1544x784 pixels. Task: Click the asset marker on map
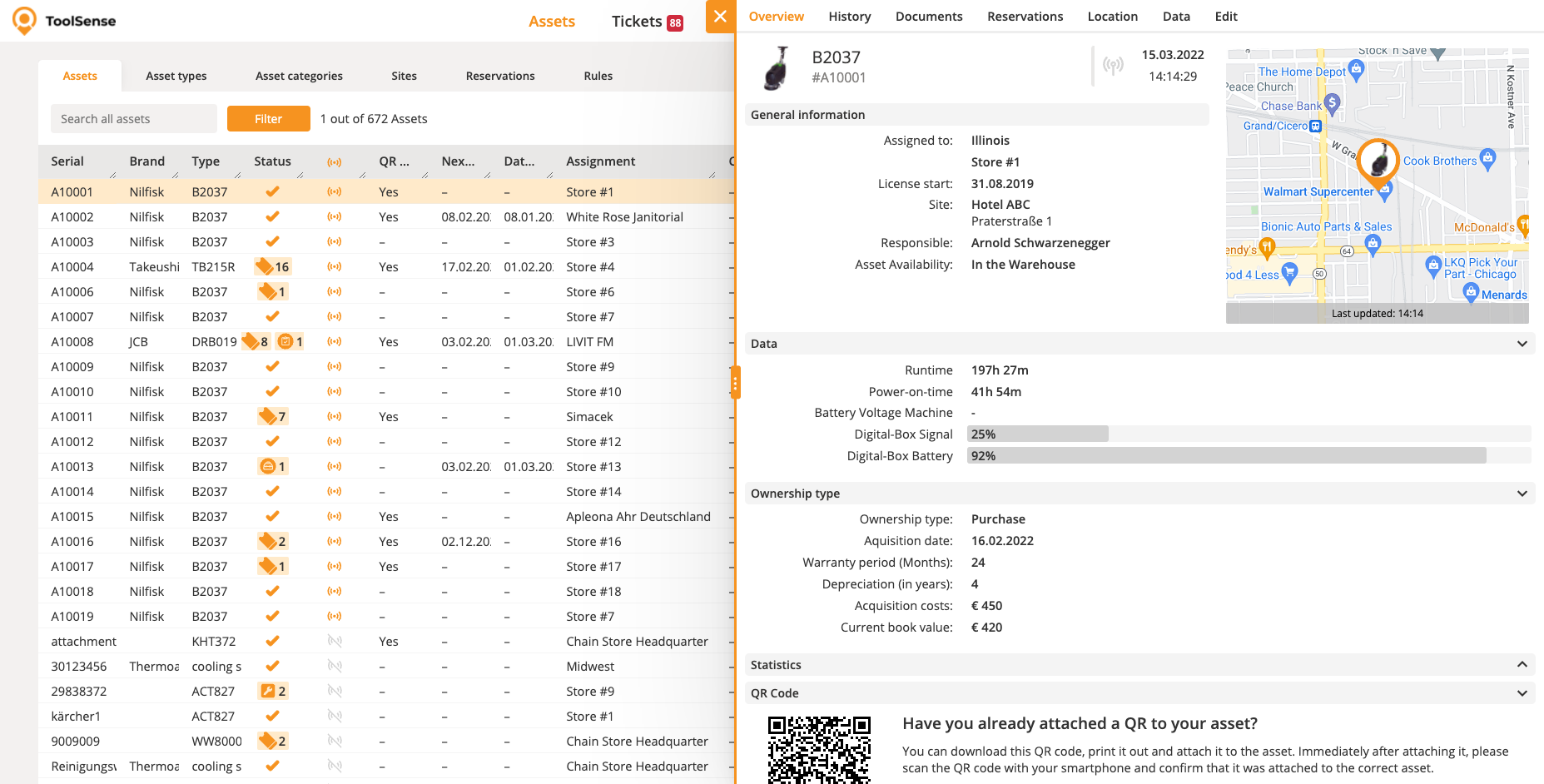coord(1378,161)
